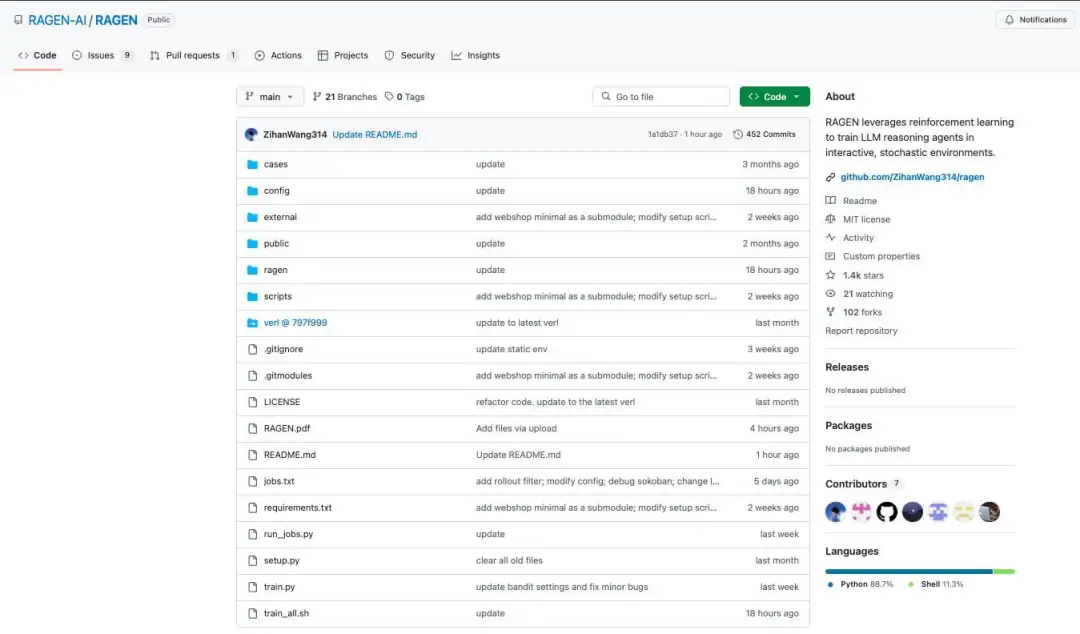The image size is (1080, 634).
Task: Open the Packages heading link
Action: [848, 426]
